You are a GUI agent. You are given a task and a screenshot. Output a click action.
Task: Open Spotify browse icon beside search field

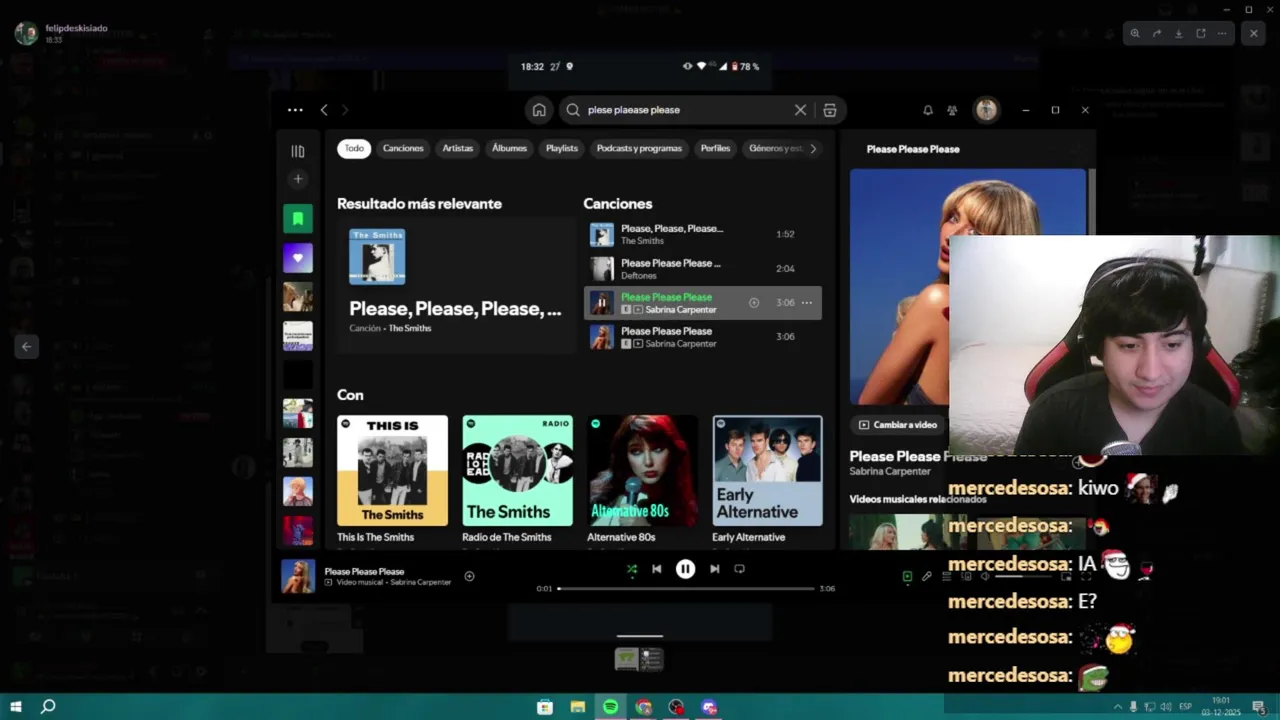point(829,110)
